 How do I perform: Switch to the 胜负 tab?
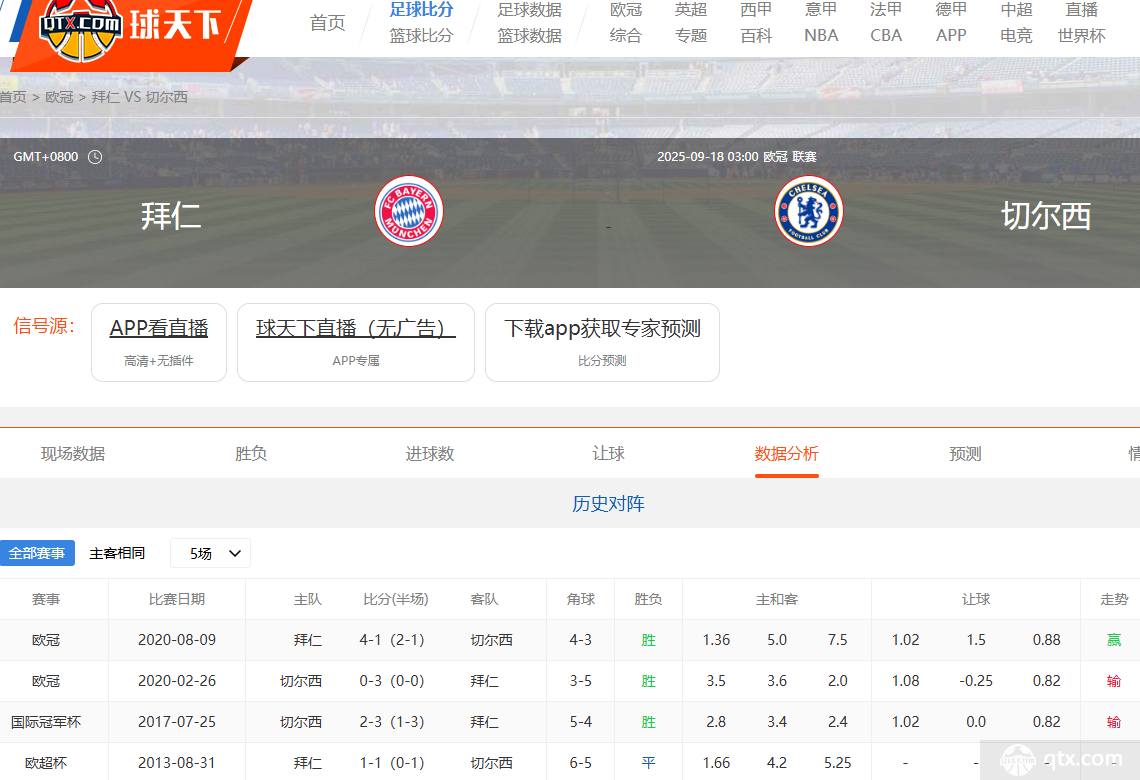pos(251,454)
